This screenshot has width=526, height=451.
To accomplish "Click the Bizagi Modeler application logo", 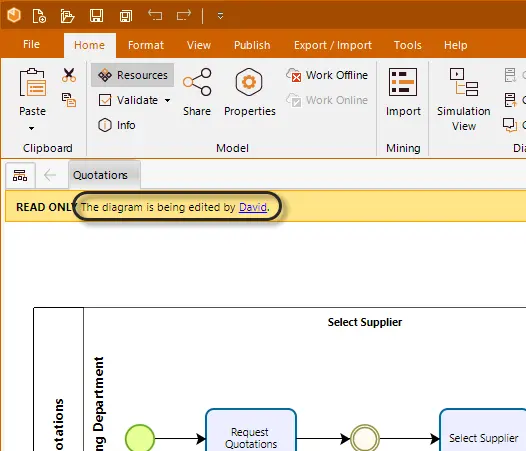I will tap(14, 15).
